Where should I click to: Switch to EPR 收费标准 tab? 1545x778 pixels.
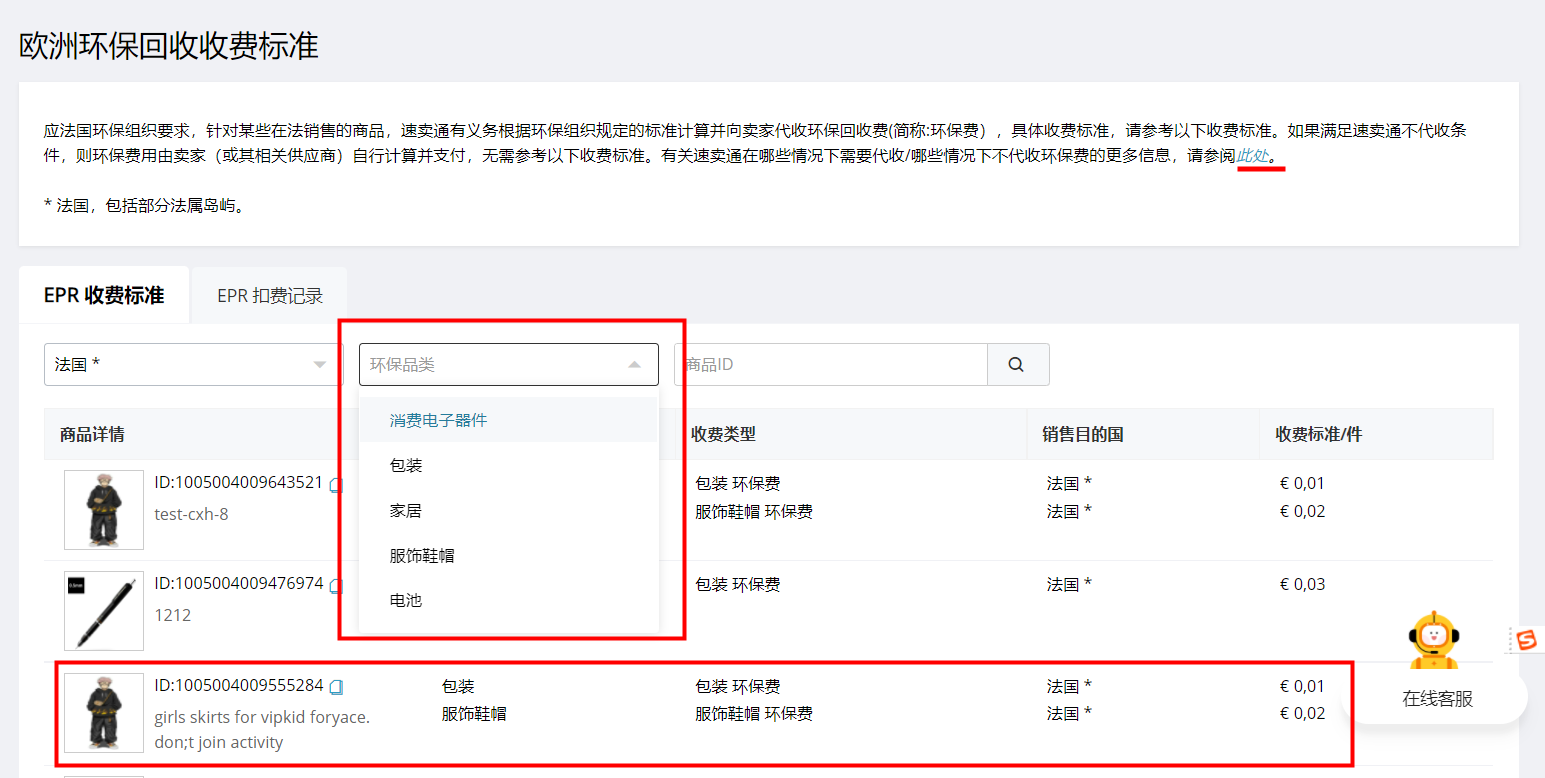tap(104, 296)
